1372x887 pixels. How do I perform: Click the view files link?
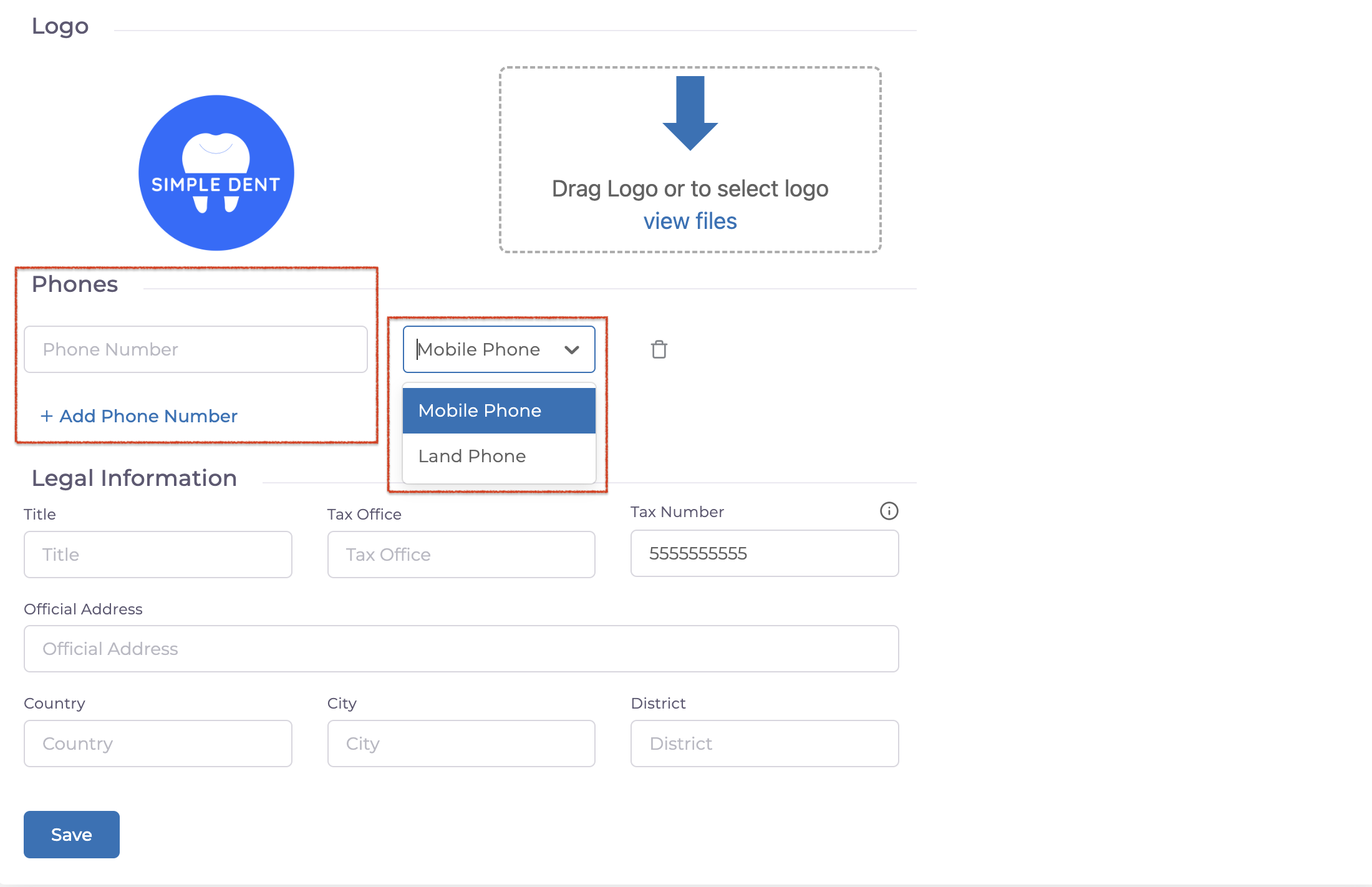click(x=690, y=221)
